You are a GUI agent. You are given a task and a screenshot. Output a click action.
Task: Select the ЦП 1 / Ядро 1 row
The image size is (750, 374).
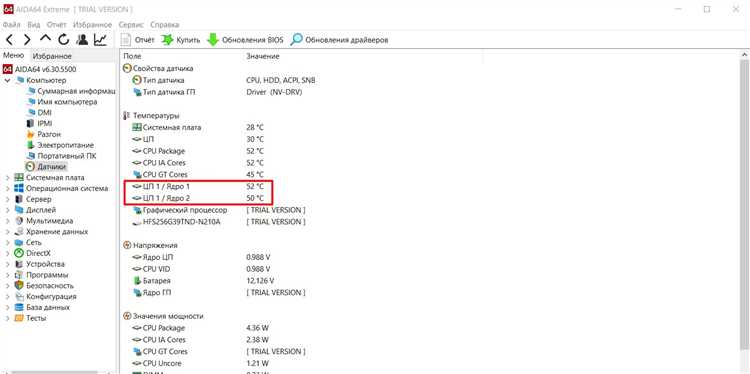coord(197,187)
